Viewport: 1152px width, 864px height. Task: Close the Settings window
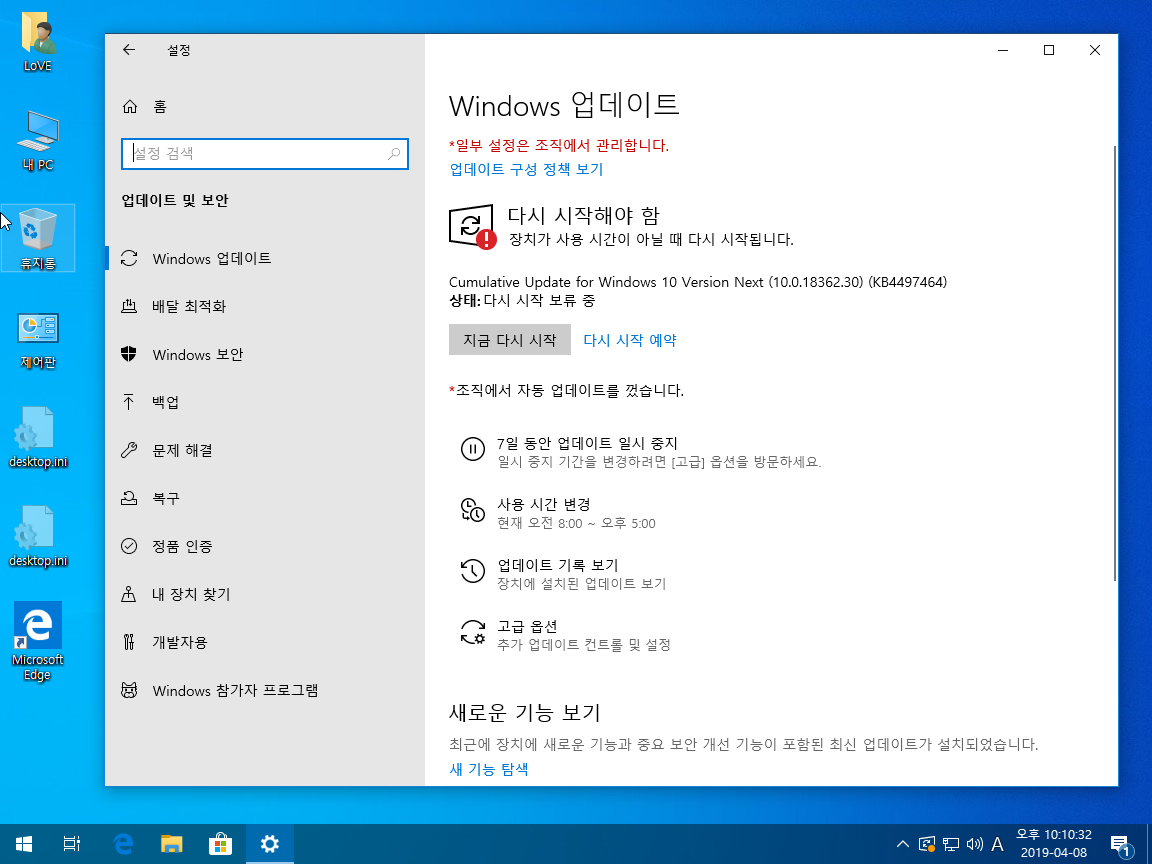pyautogui.click(x=1095, y=50)
